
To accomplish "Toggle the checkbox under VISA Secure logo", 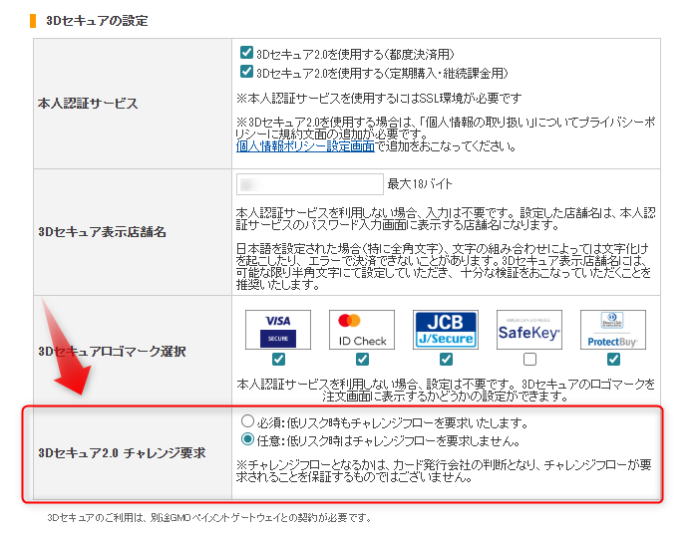I will coord(278,360).
